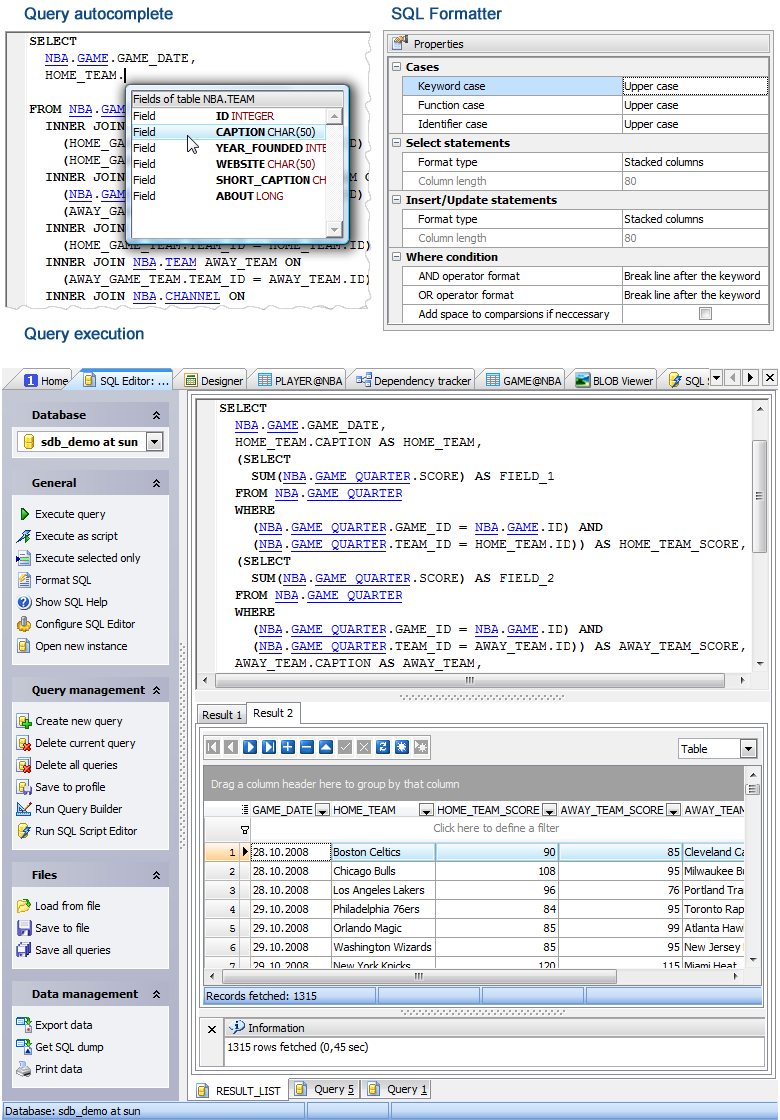Collapse the Files sidebar section
Screen dimensions: 780x1120
click(156, 875)
